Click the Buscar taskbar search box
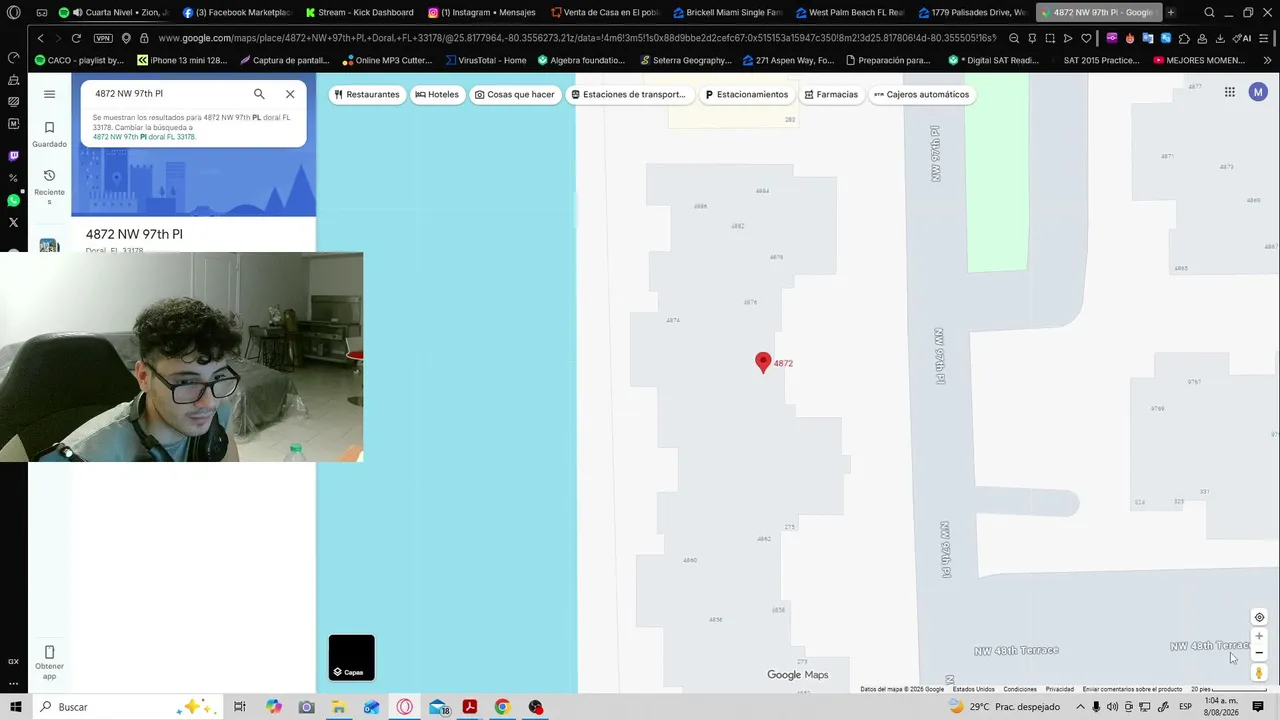Screen dimensions: 1280x720 tap(126, 707)
